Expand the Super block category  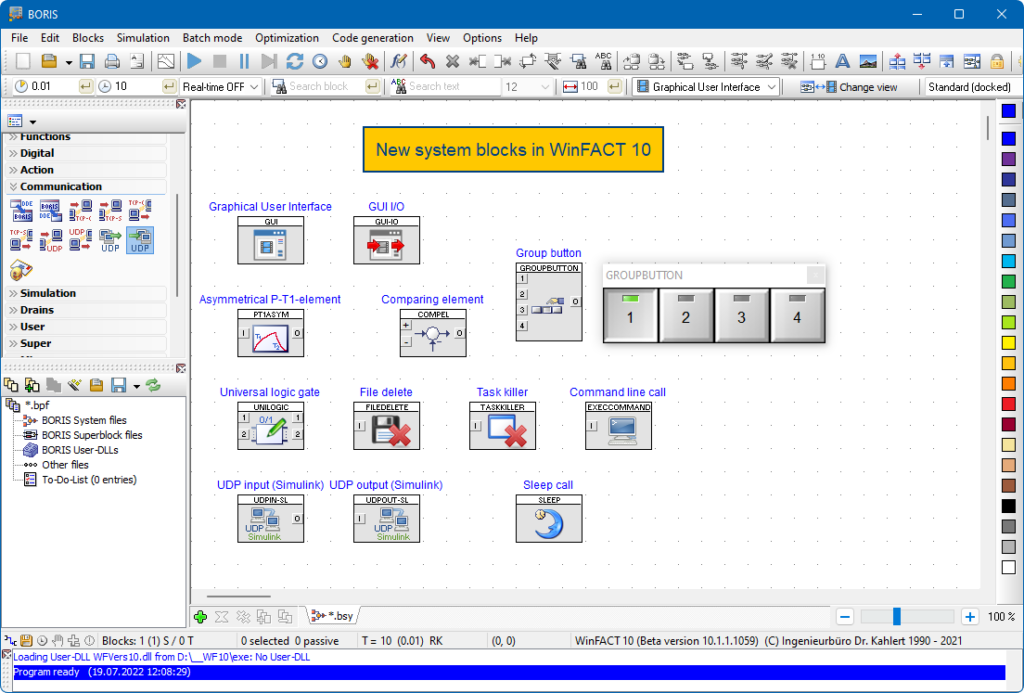coord(86,344)
